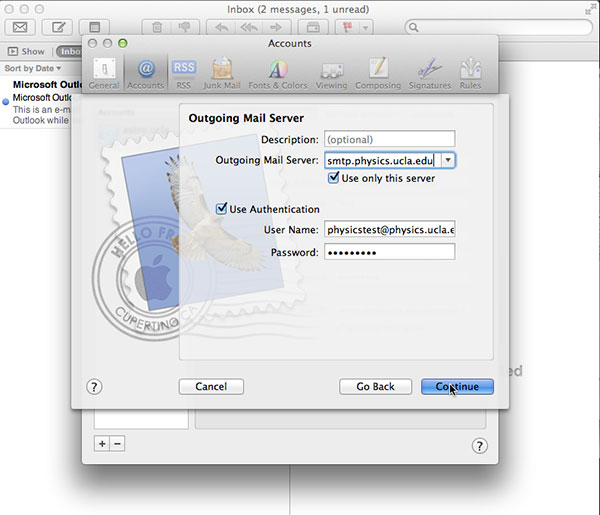Uncheck Use only this server
The image size is (600, 515).
tap(334, 178)
